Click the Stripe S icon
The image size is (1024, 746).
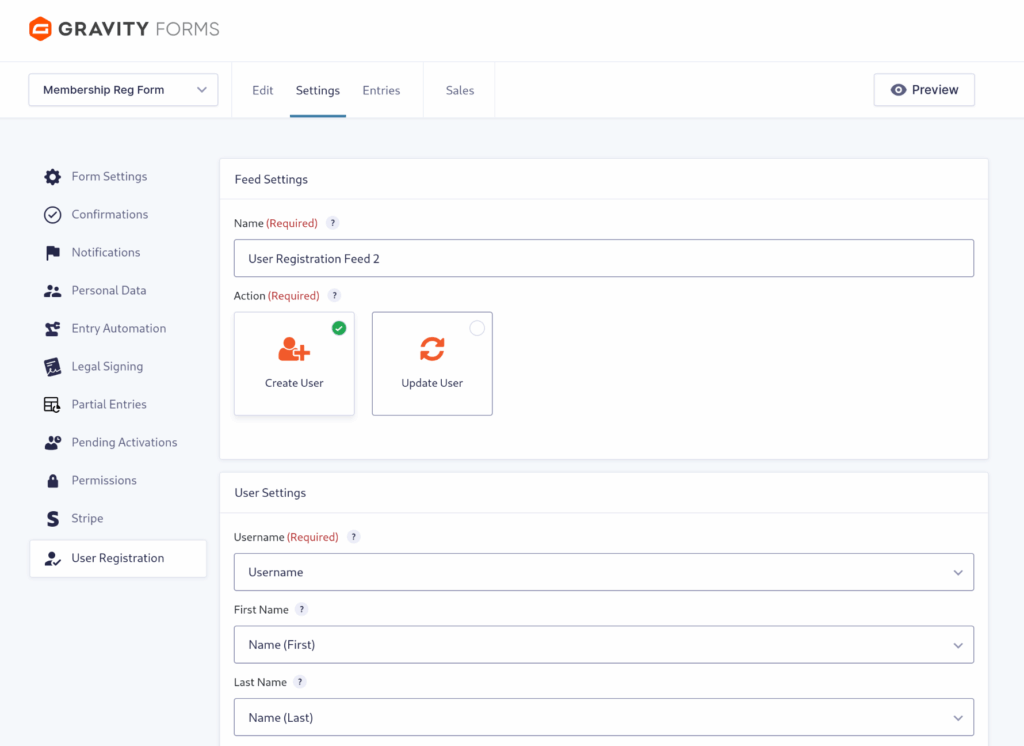[52, 519]
